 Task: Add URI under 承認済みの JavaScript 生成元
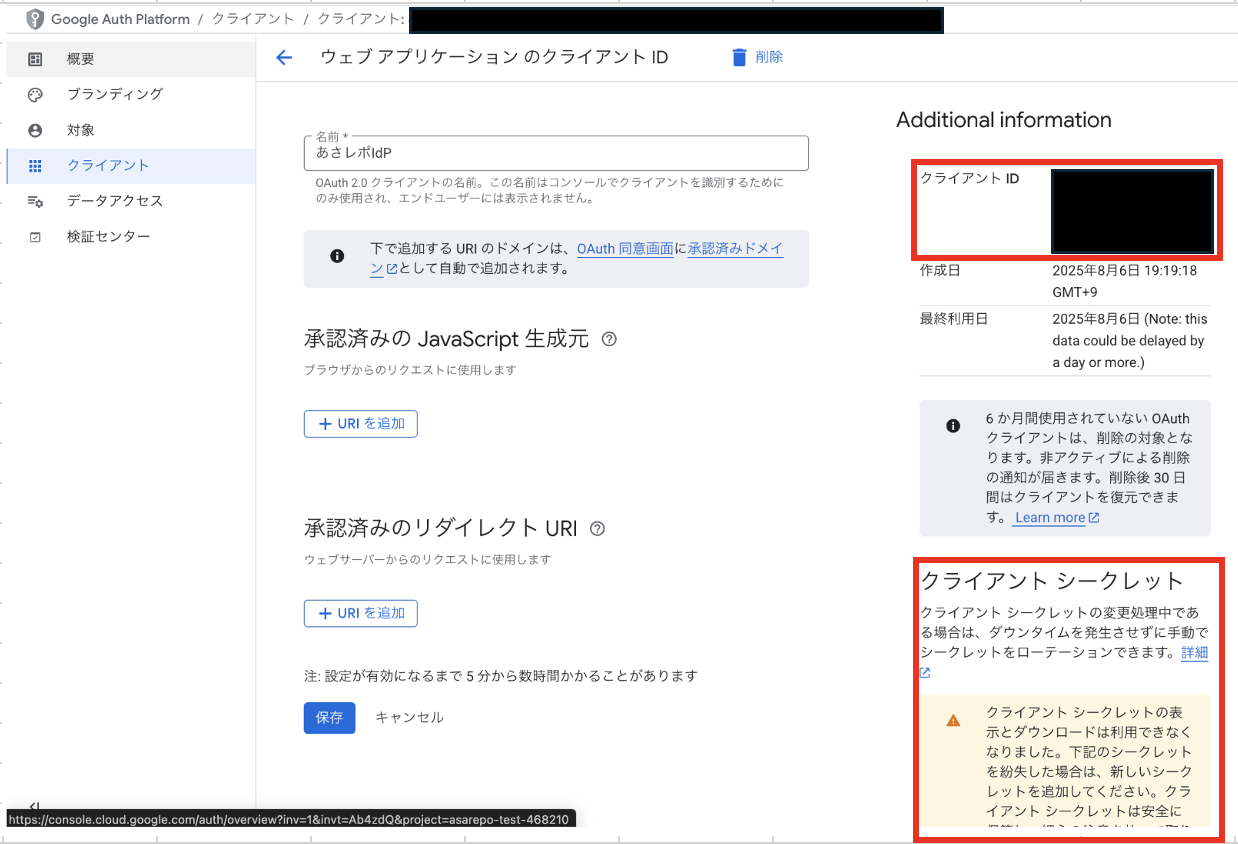tap(361, 424)
